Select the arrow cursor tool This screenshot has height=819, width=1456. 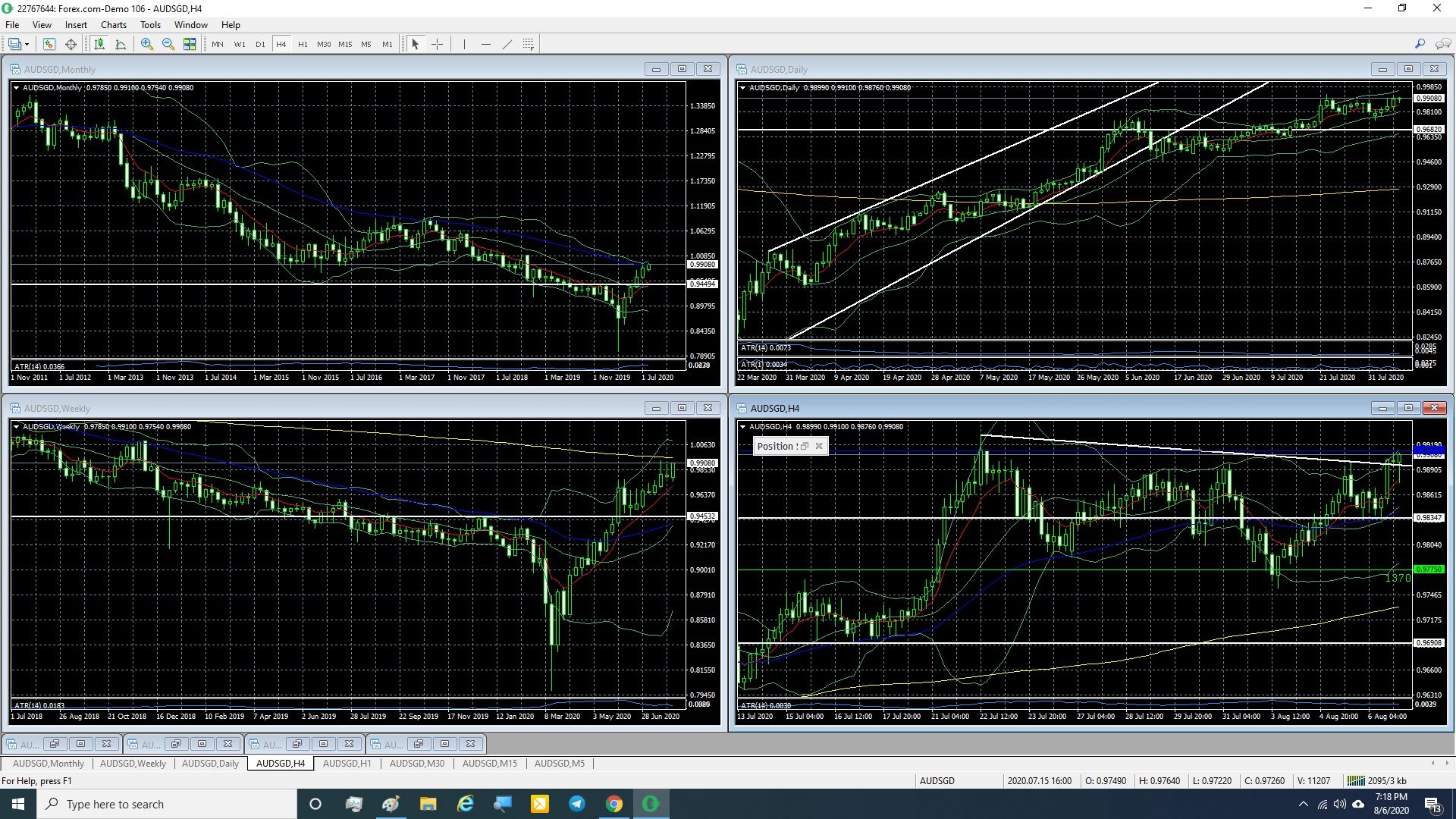point(416,44)
